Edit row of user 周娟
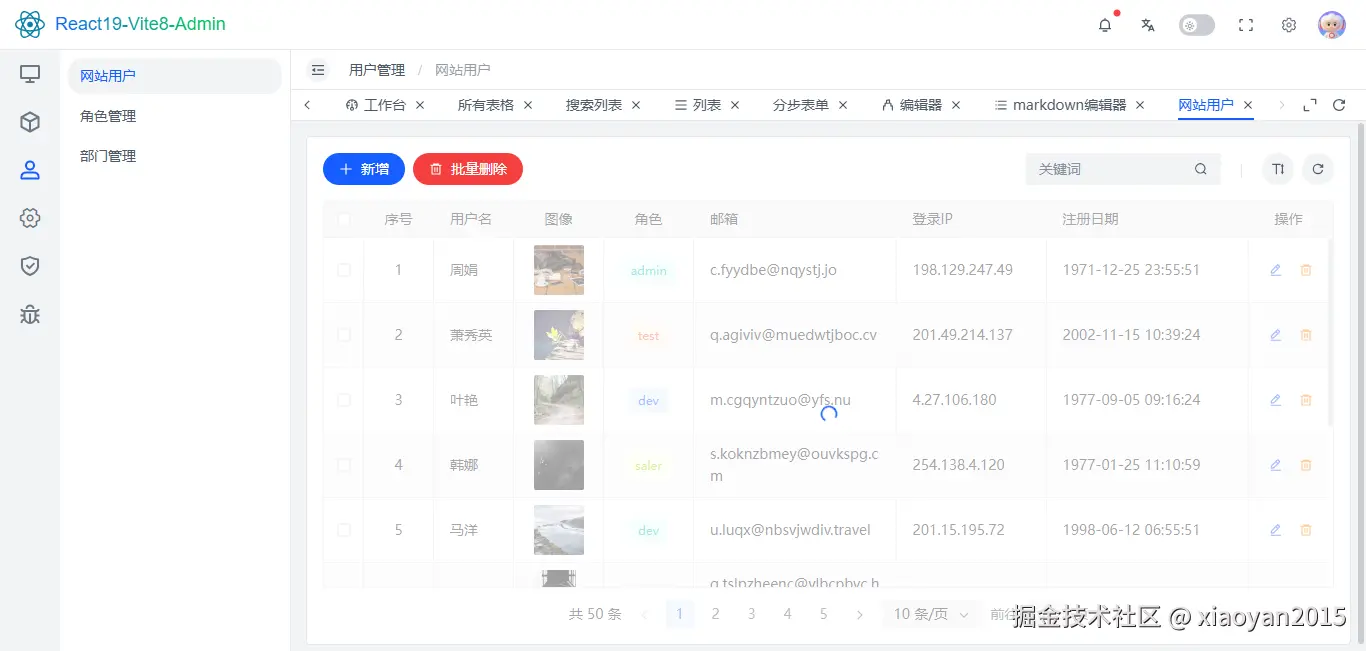1366x651 pixels. pos(1275,270)
